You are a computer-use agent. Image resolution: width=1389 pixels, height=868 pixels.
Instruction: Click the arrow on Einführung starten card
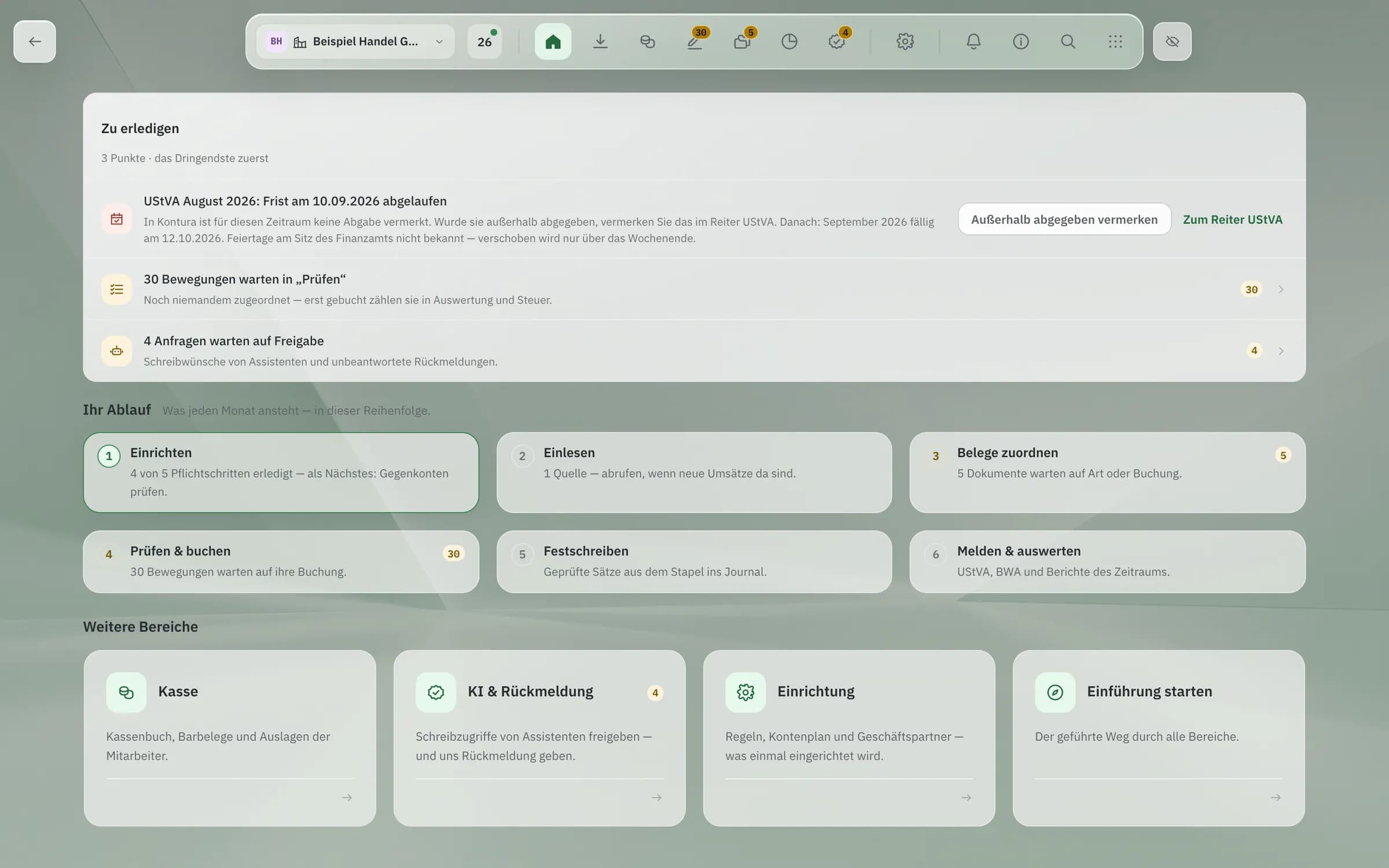click(x=1276, y=797)
